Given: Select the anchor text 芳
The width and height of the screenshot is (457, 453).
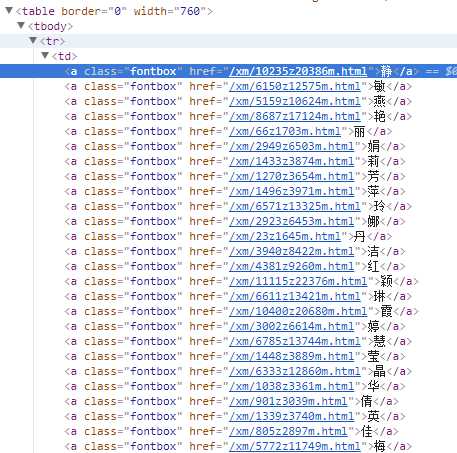Looking at the screenshot, I should (373, 176).
